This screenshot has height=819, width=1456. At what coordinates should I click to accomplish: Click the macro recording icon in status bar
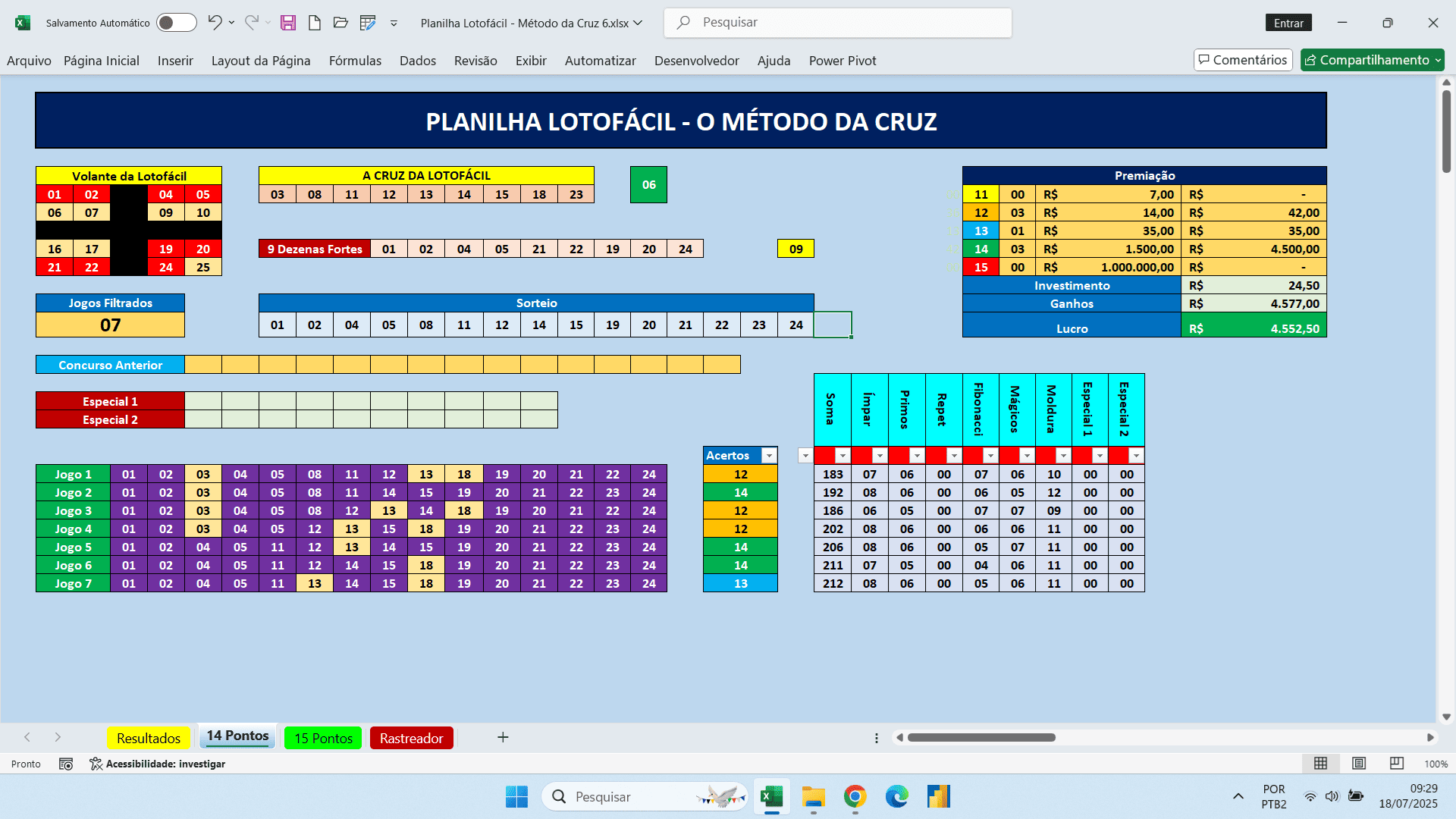[x=66, y=764]
